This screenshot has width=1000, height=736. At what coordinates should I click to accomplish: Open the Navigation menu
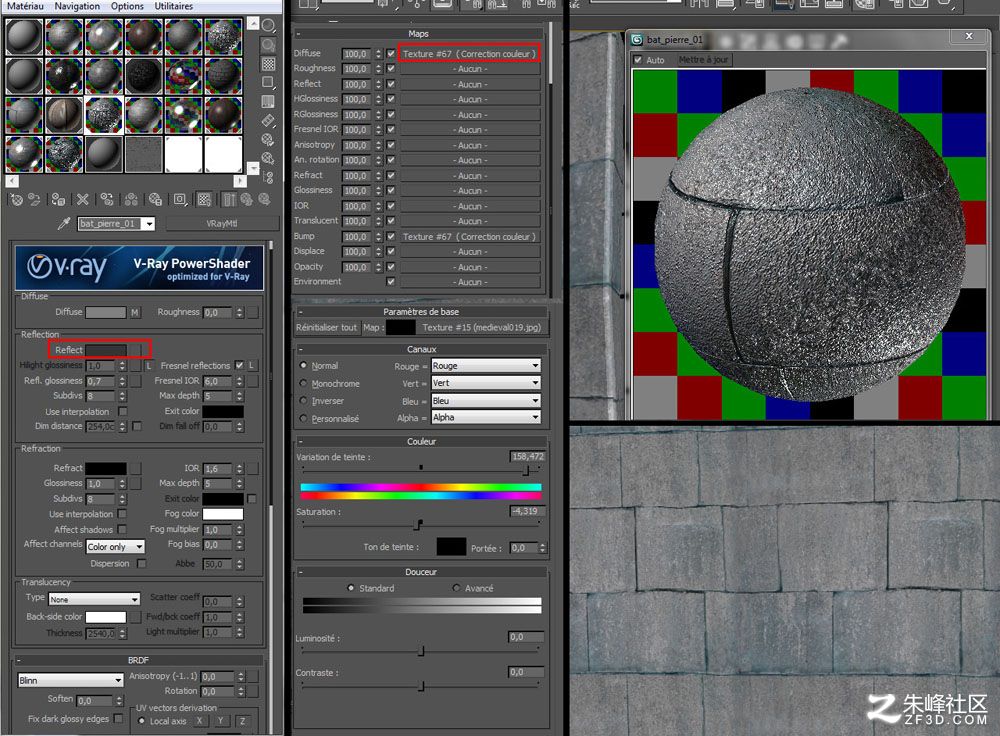coord(77,6)
